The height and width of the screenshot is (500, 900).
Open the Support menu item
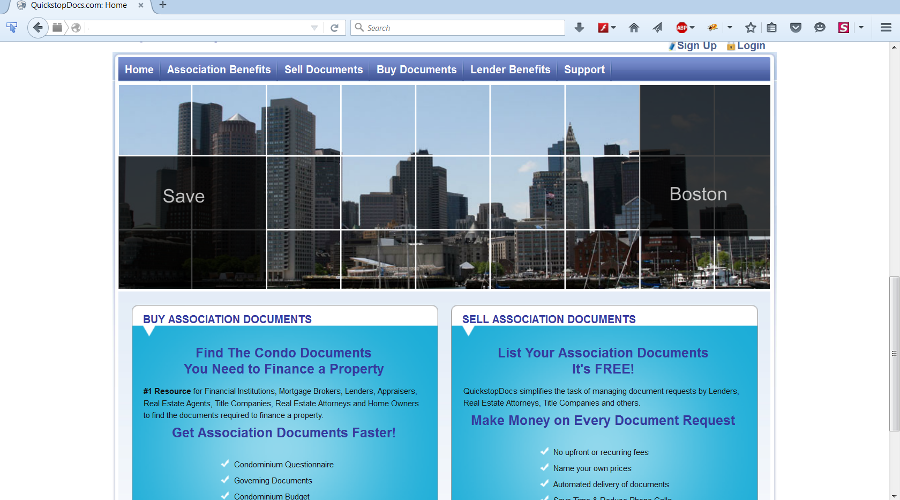pos(584,69)
